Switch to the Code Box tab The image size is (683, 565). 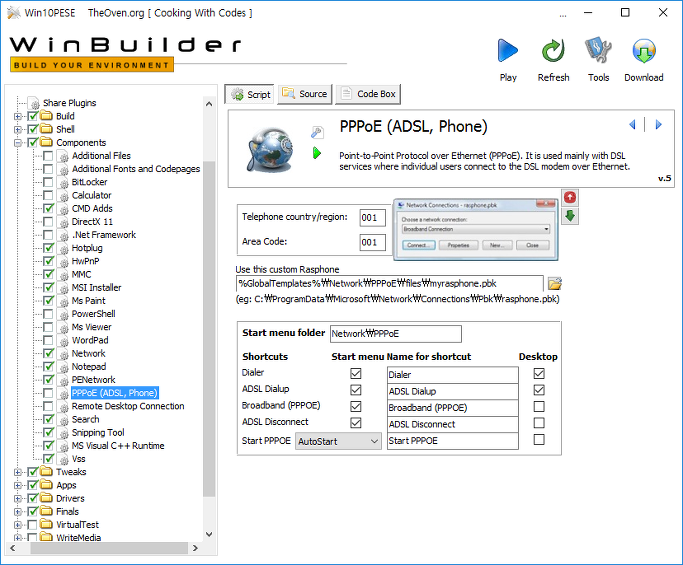point(368,94)
